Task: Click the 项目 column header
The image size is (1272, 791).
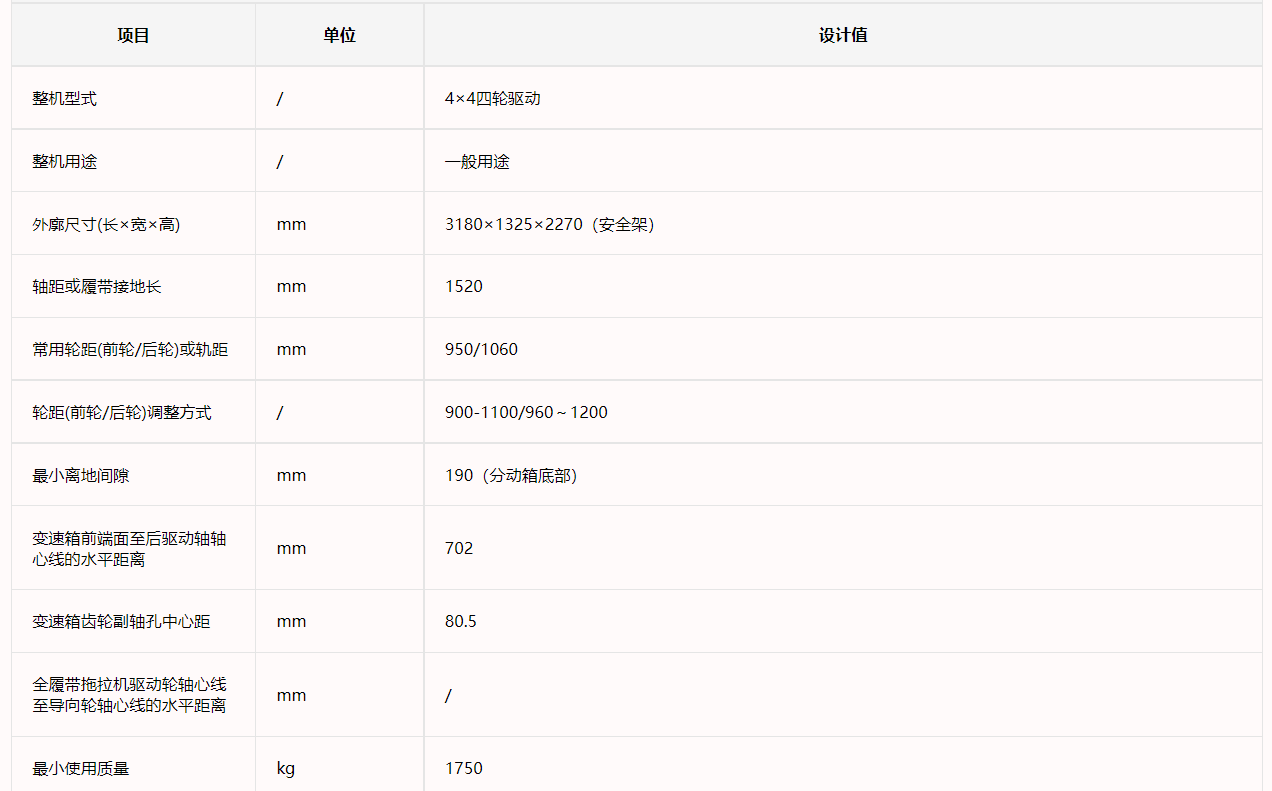Action: pyautogui.click(x=133, y=35)
